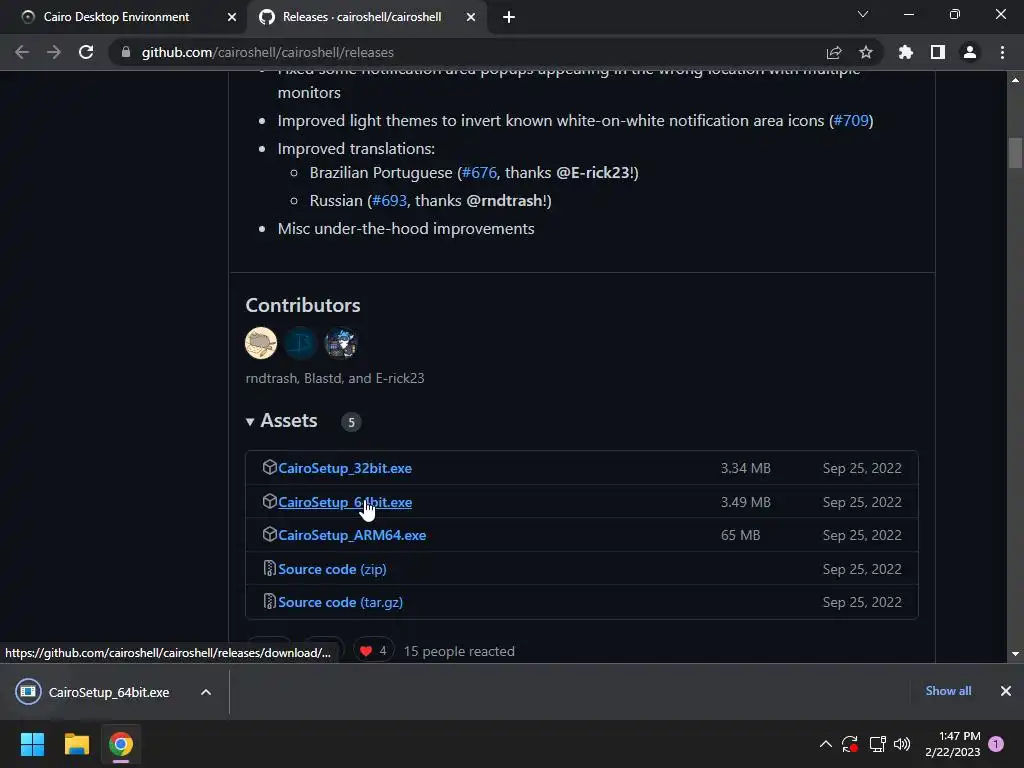
Task: Click the site lock icon in address bar
Action: coord(126,52)
